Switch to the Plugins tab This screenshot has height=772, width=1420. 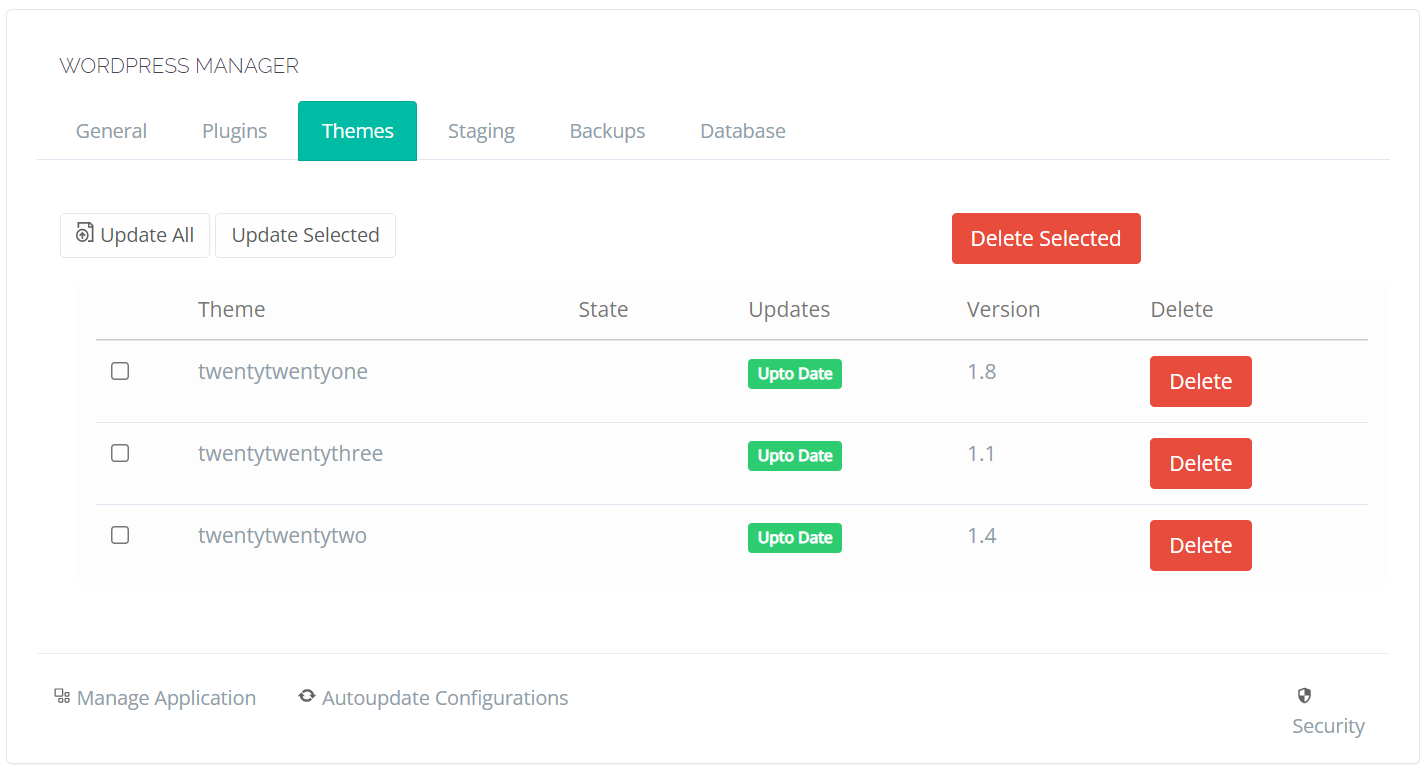click(x=235, y=131)
